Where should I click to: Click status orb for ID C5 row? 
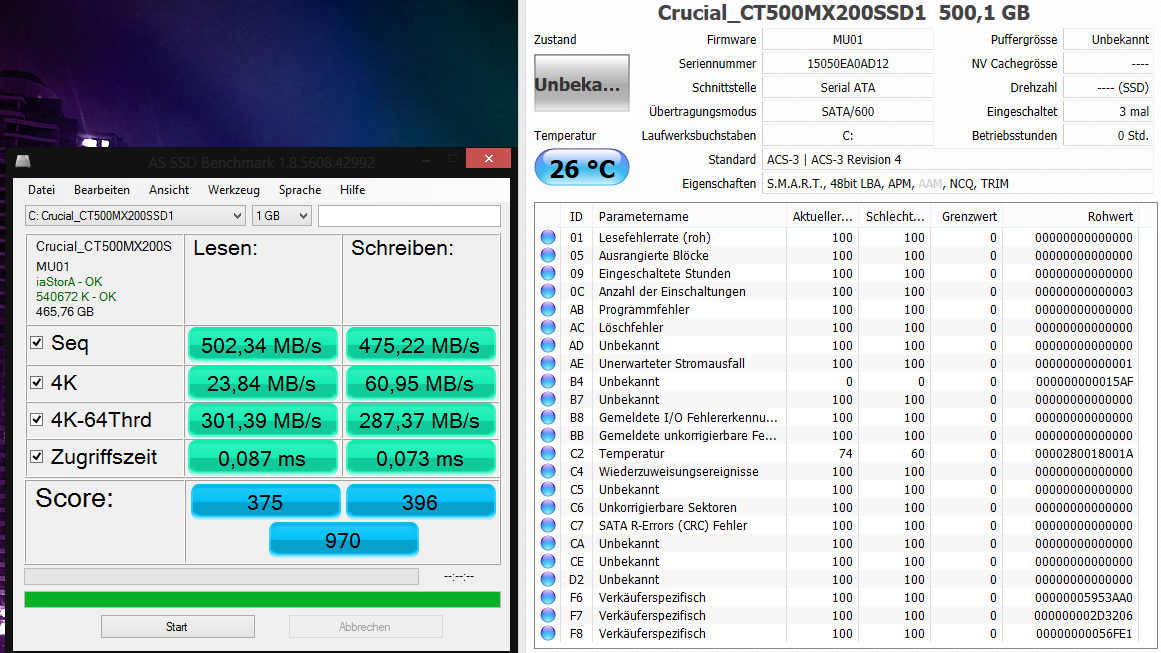[x=548, y=489]
